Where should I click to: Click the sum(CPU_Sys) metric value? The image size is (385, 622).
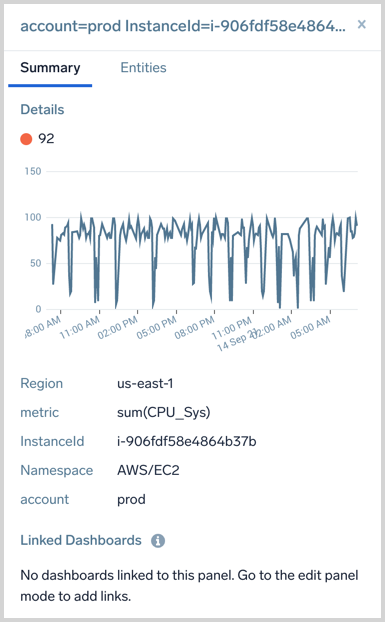163,413
